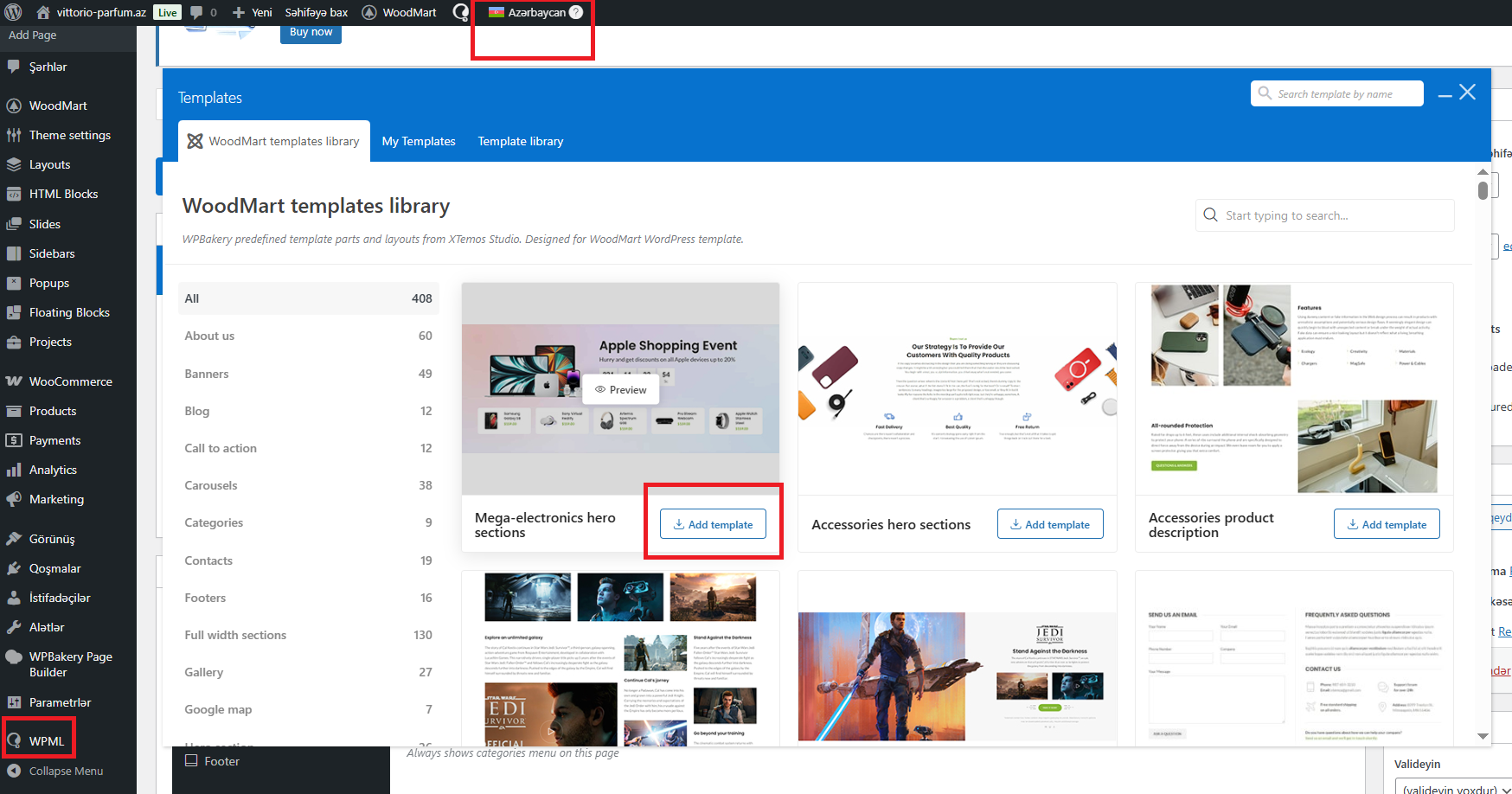Click the Alətlər wrench icon

pos(14,627)
